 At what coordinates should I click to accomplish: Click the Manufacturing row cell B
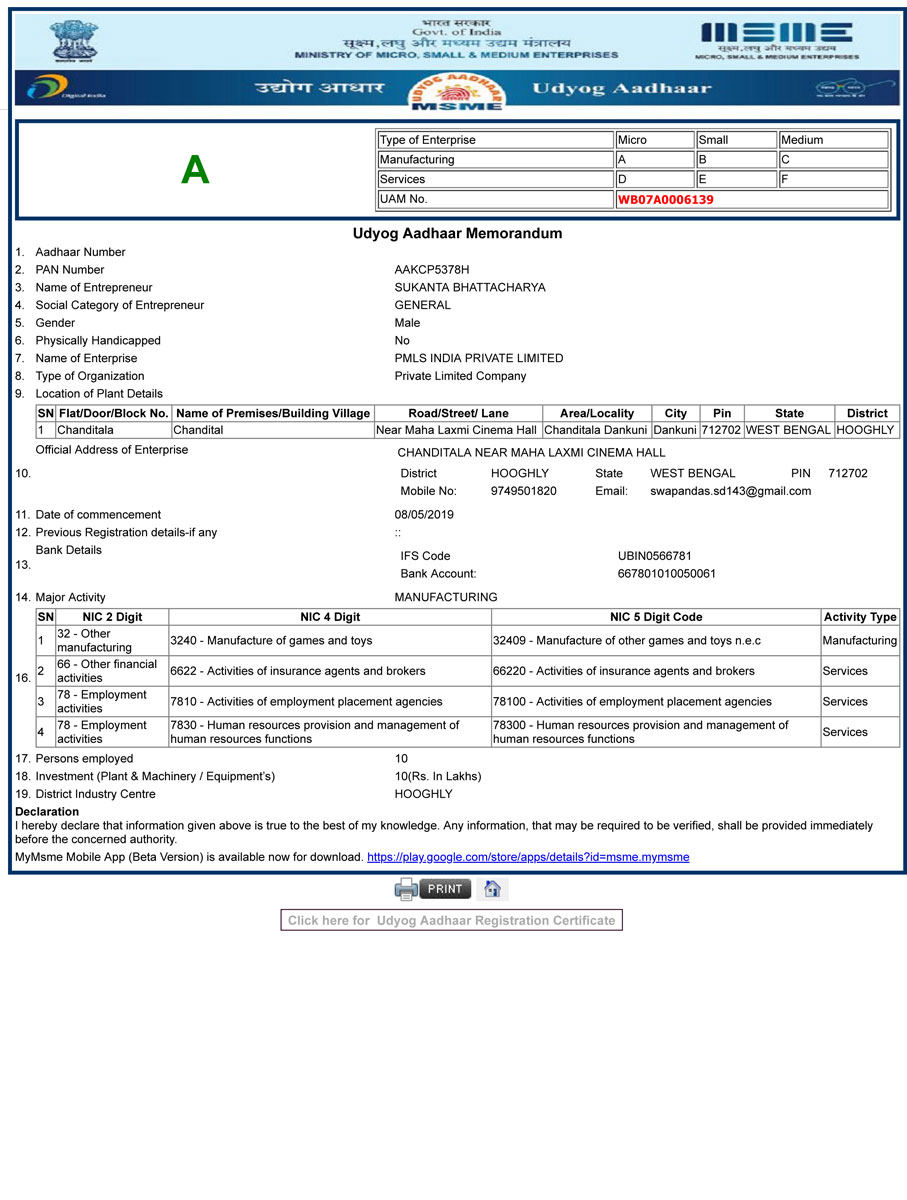(x=737, y=160)
